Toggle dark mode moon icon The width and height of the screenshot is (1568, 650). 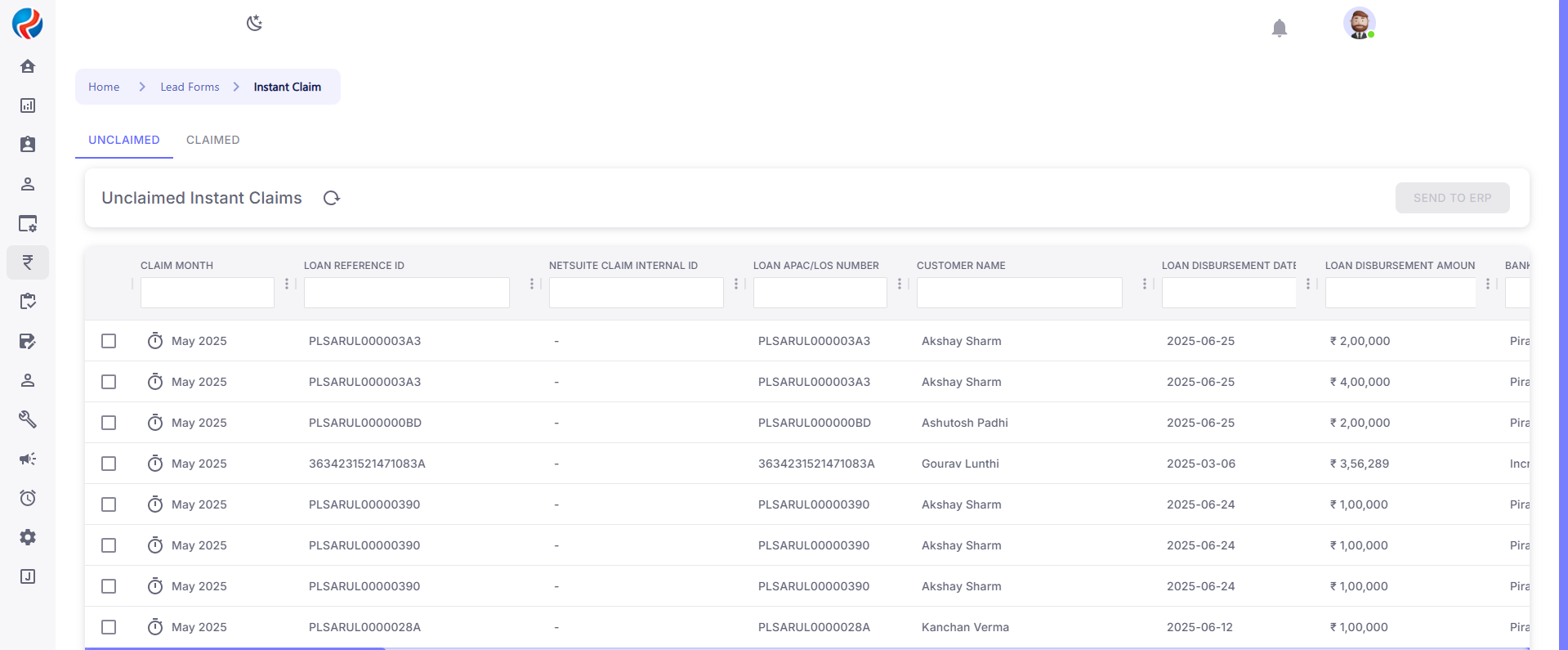coord(254,23)
